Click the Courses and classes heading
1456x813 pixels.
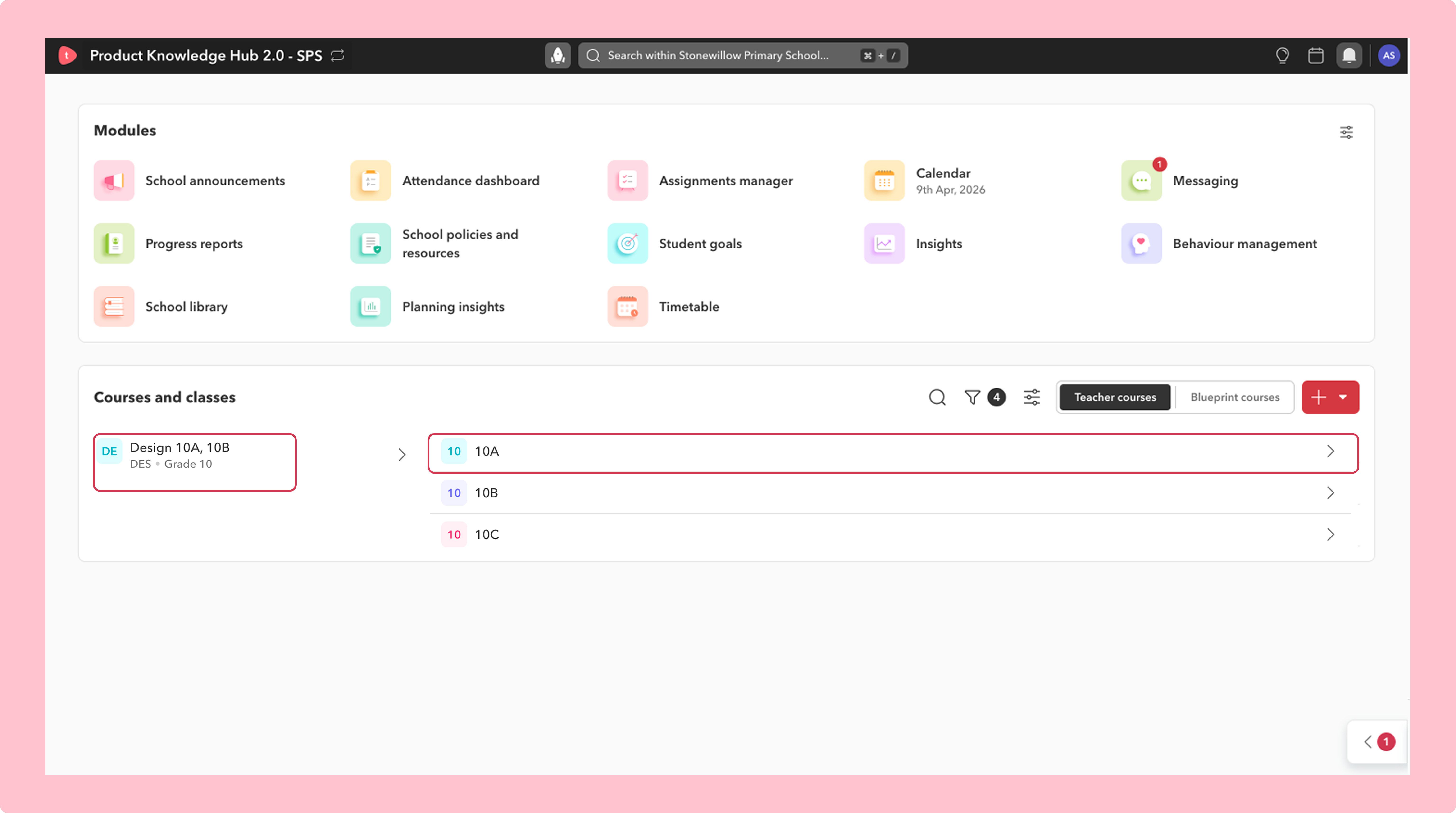[164, 397]
